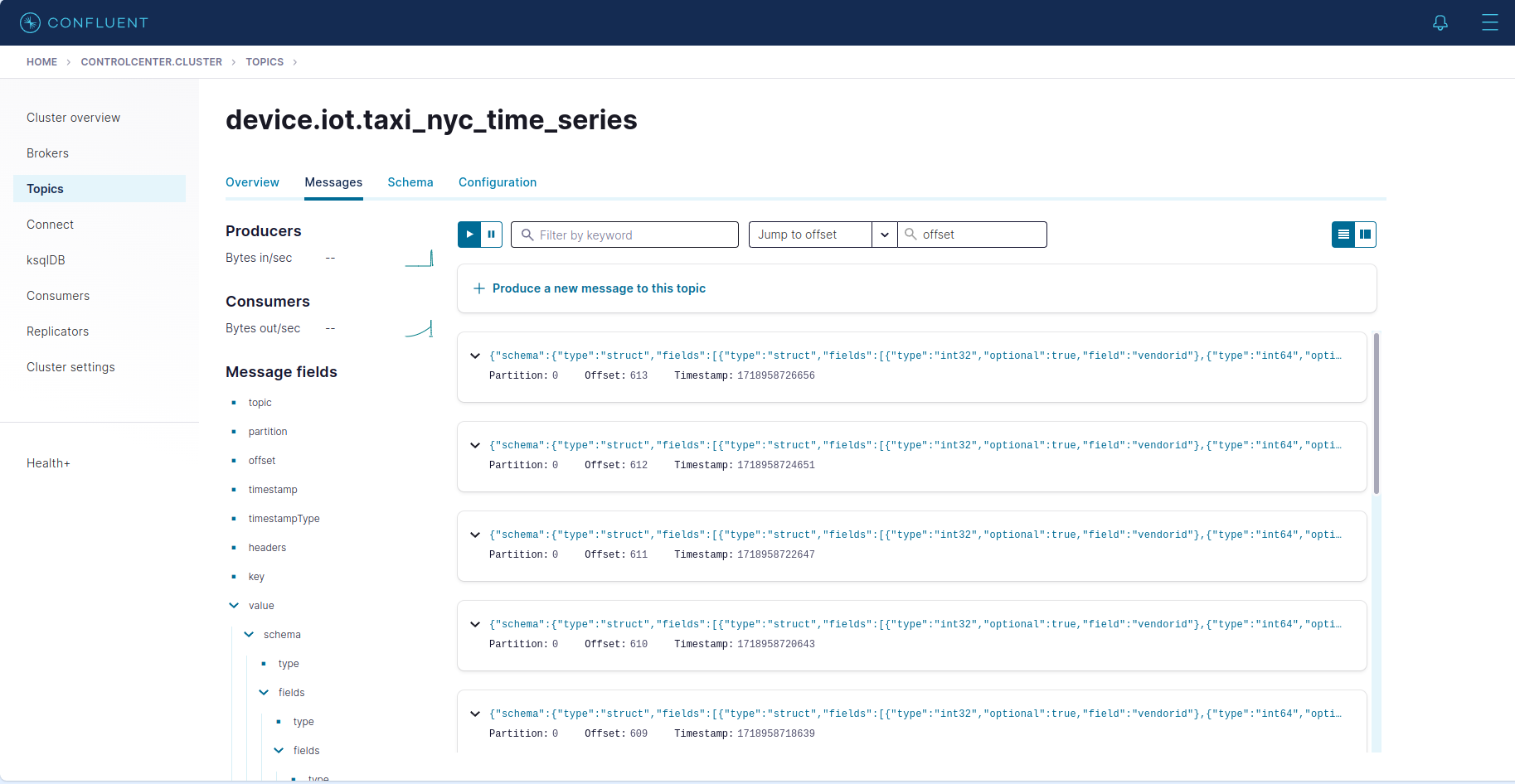Select Topics in sidebar

(x=100, y=189)
